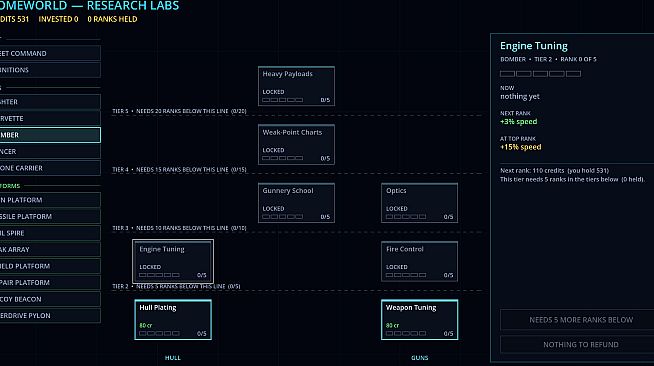Select the Weapon Tuning research node

pos(419,319)
